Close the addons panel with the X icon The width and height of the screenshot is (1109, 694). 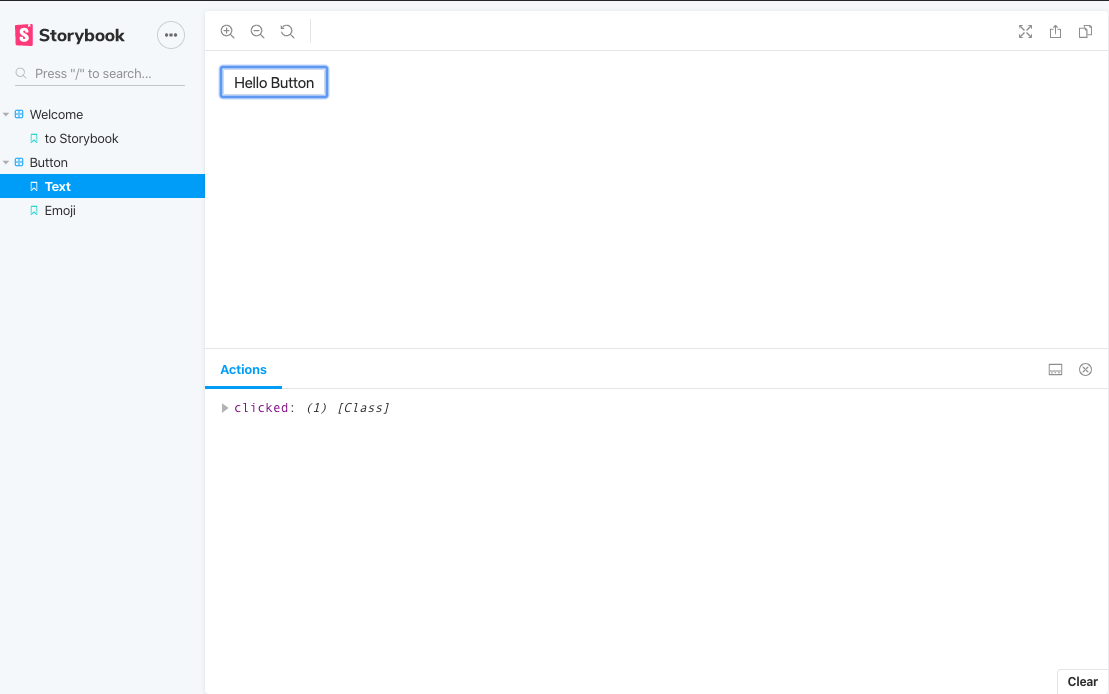[1085, 370]
